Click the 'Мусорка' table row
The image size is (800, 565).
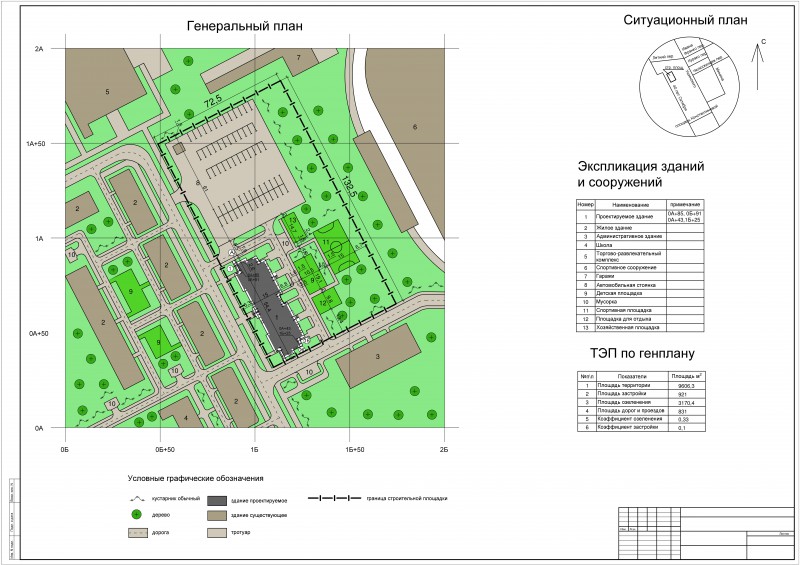(x=640, y=302)
